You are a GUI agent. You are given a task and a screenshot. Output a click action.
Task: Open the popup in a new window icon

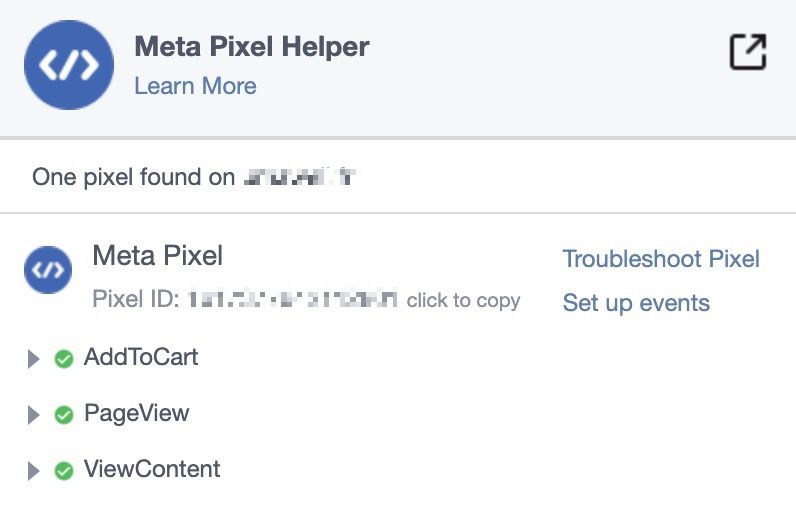pos(748,51)
